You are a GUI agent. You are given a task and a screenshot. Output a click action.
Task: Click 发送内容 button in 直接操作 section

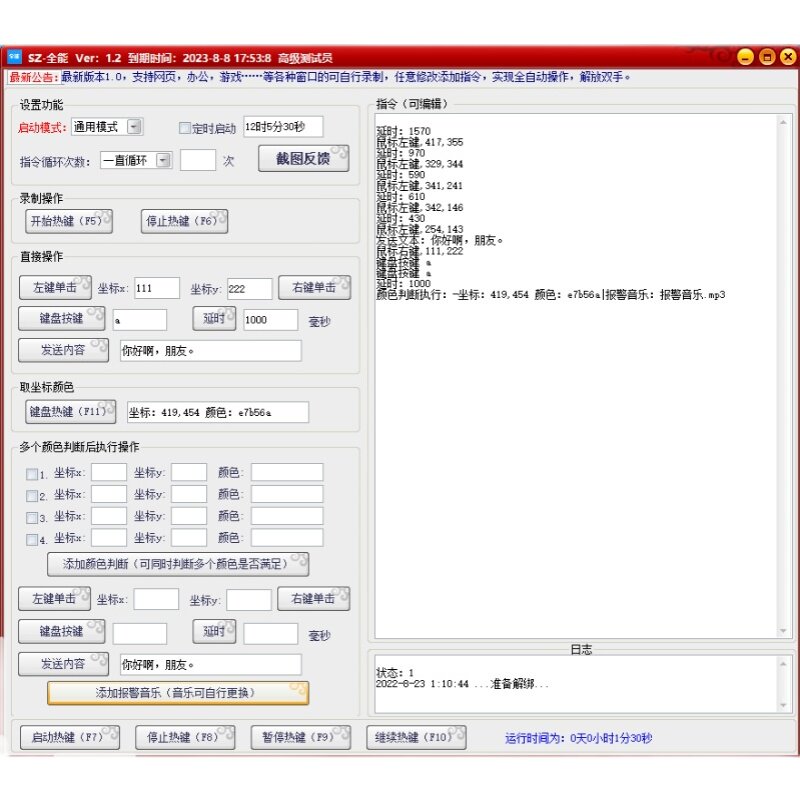[x=63, y=350]
